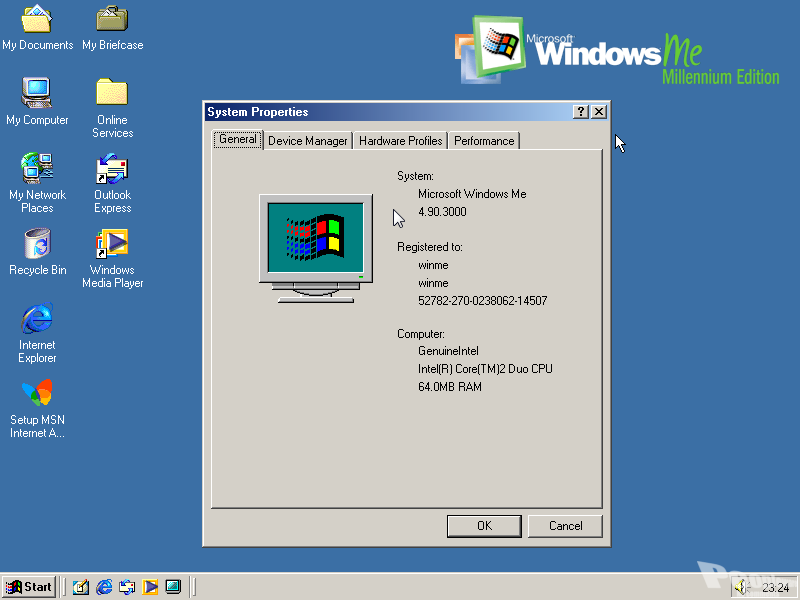
Task: Click the My Network Places icon
Action: click(x=37, y=168)
